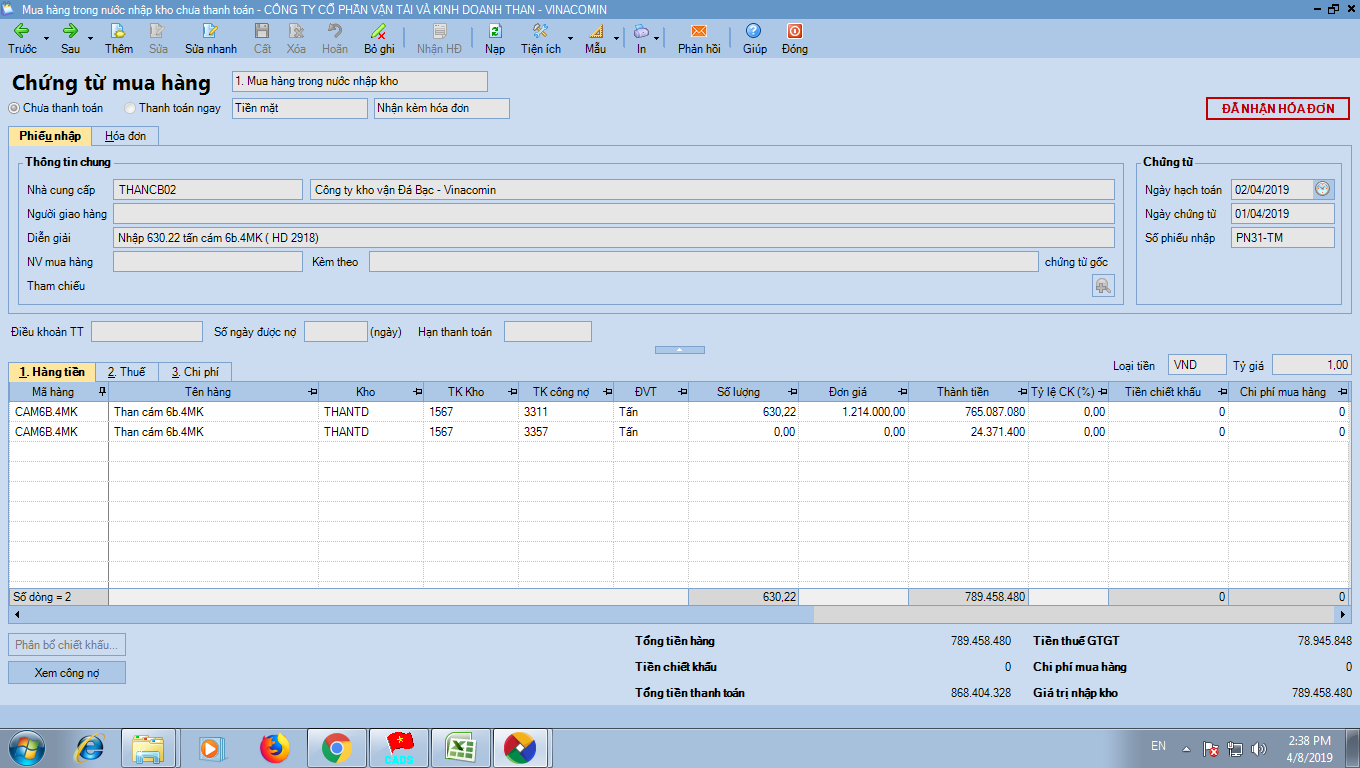Click the Trước back arrow icon
The height and width of the screenshot is (768, 1360).
pyautogui.click(x=21, y=31)
